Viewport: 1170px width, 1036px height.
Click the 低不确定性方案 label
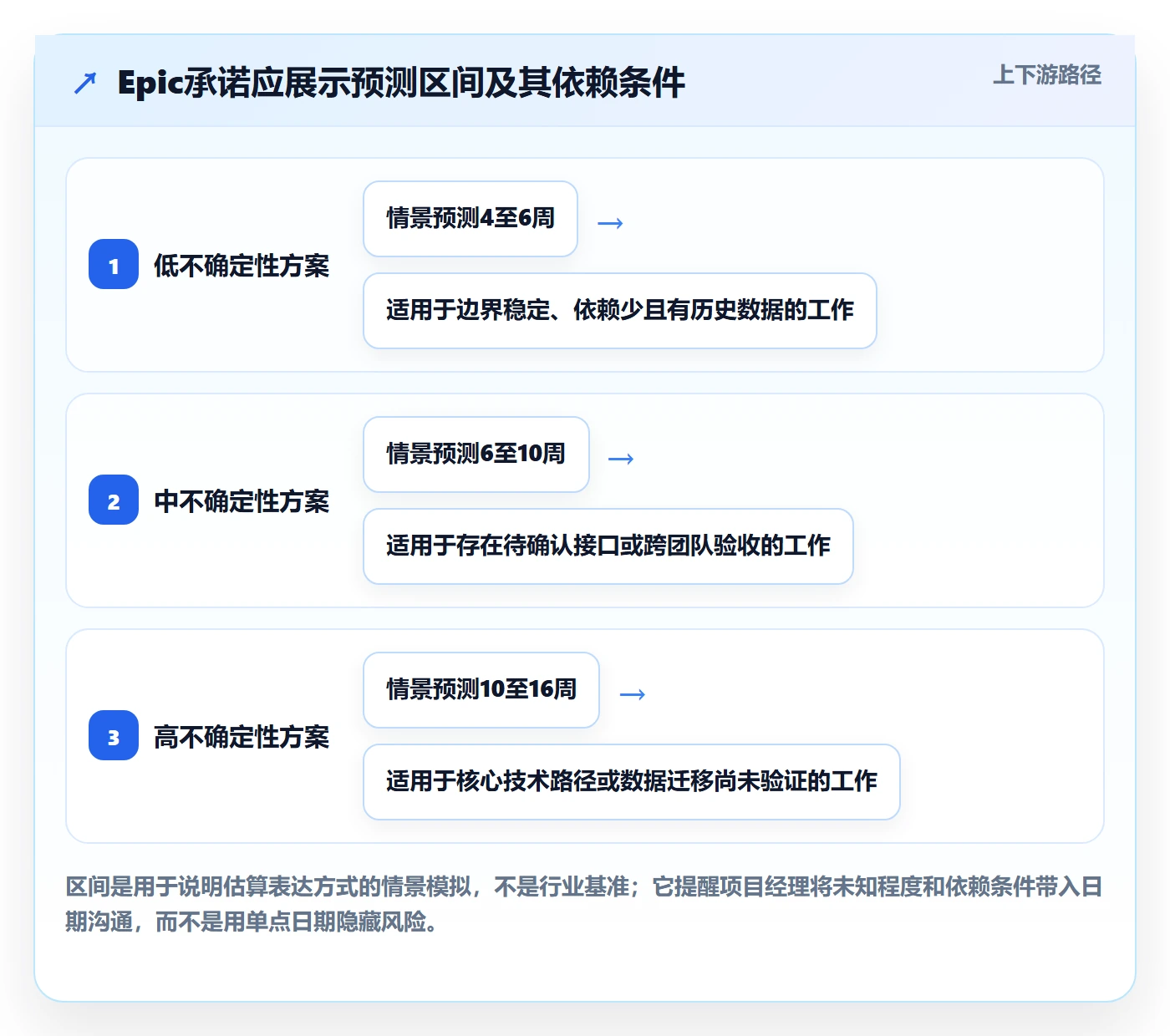click(242, 266)
